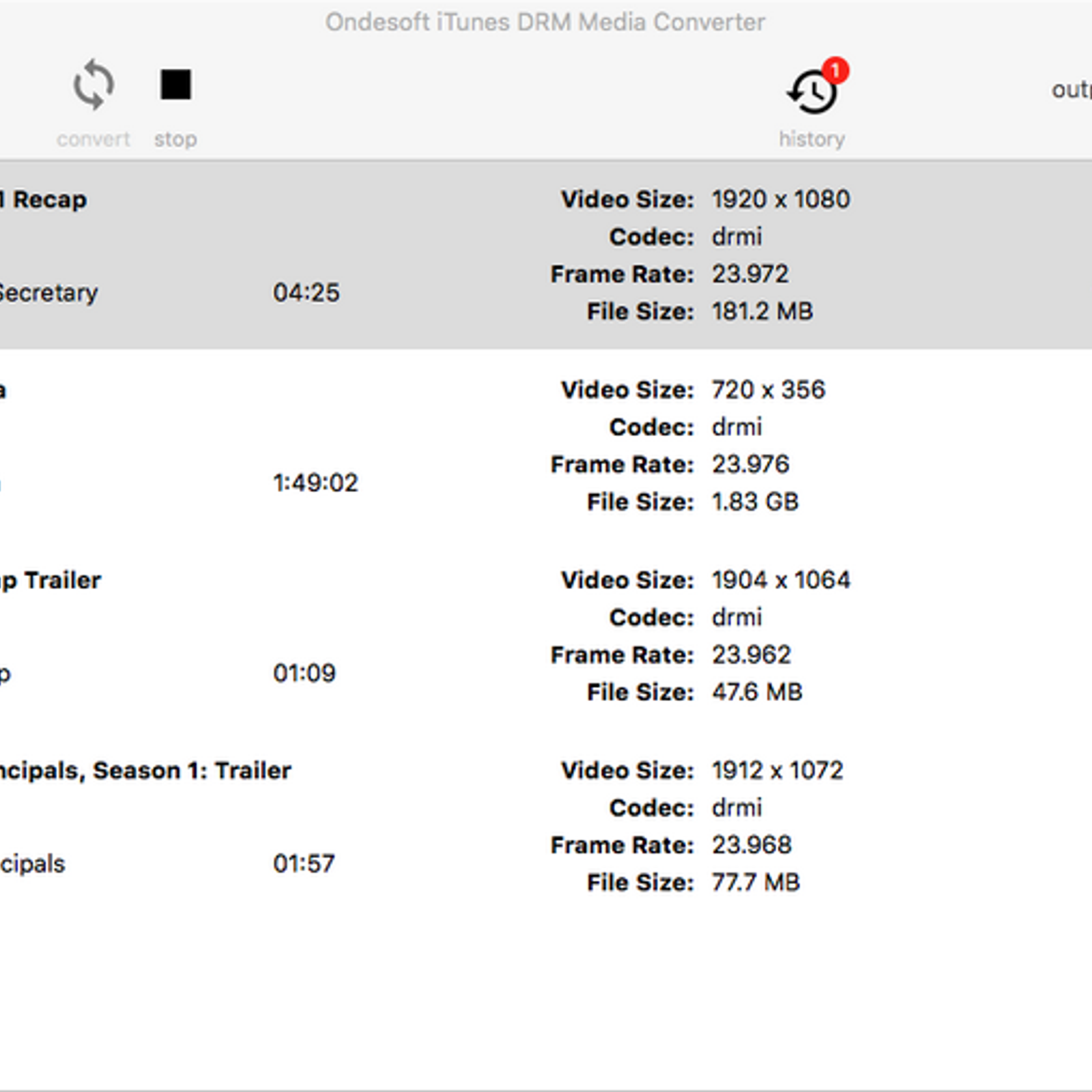
Task: Click file size value 1.83 GB
Action: click(x=755, y=502)
